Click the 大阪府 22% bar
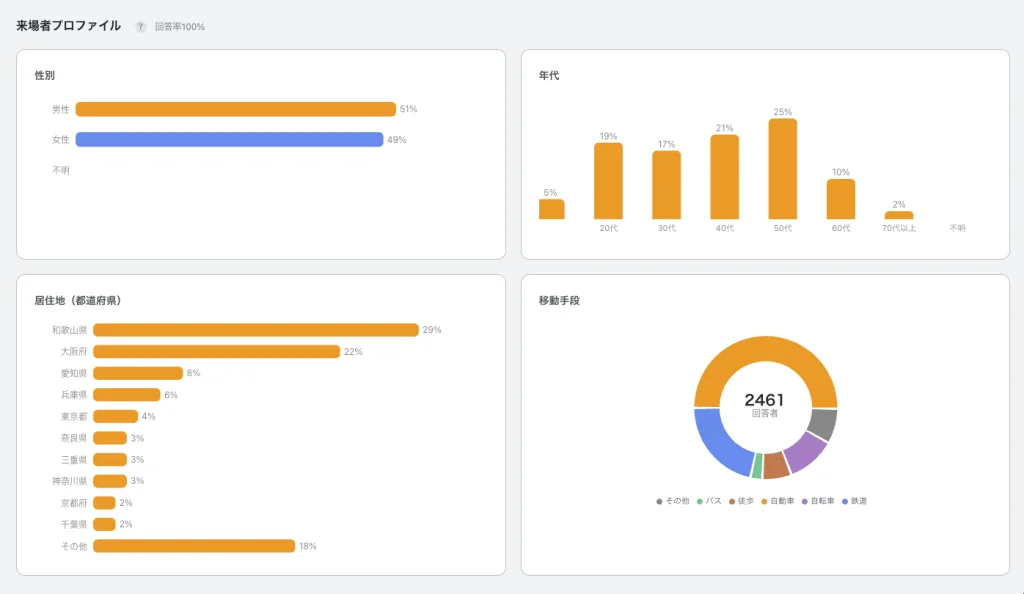Viewport: 1024px width, 594px height. pos(217,351)
